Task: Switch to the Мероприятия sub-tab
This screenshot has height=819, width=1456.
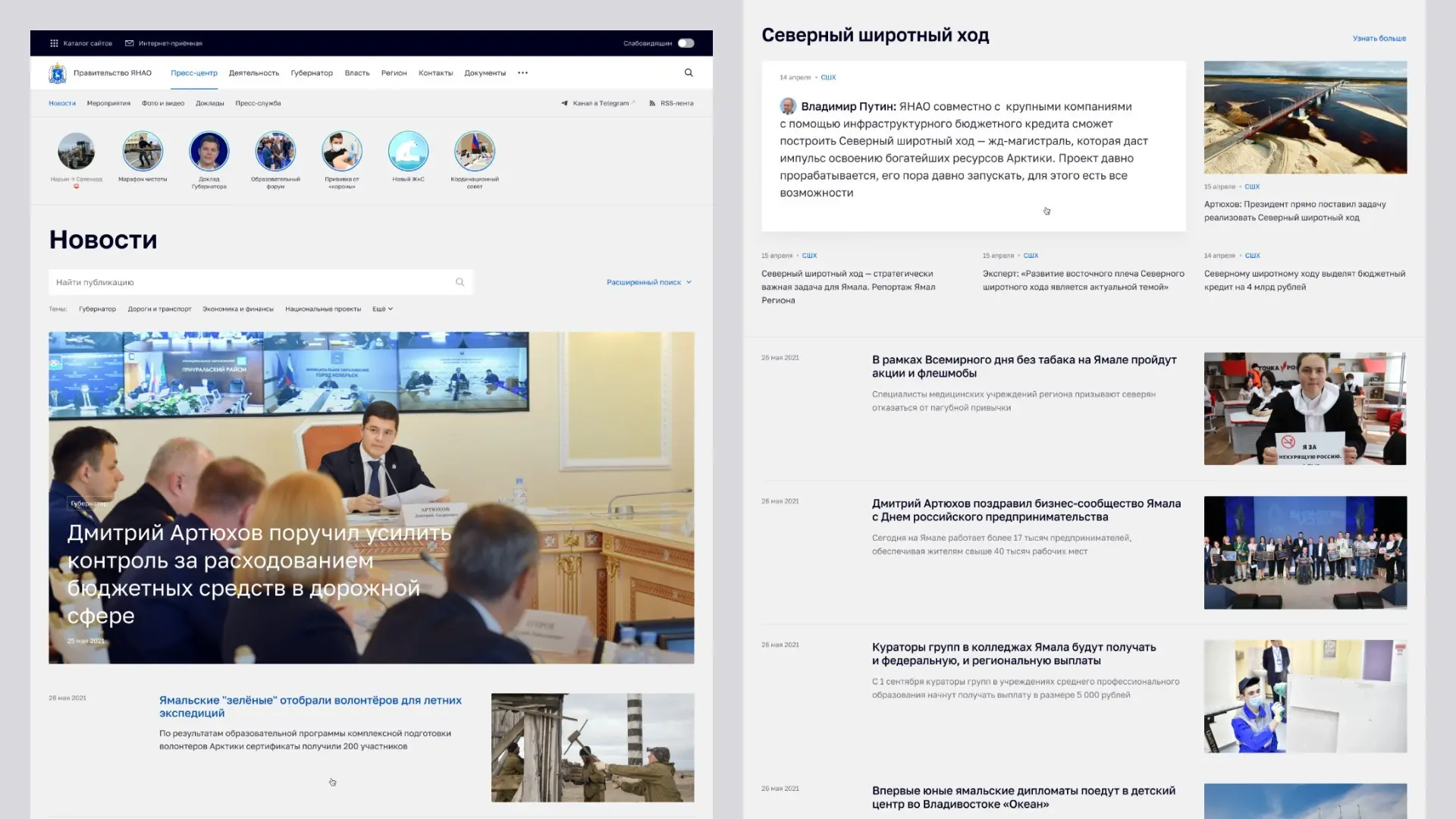Action: pyautogui.click(x=108, y=103)
